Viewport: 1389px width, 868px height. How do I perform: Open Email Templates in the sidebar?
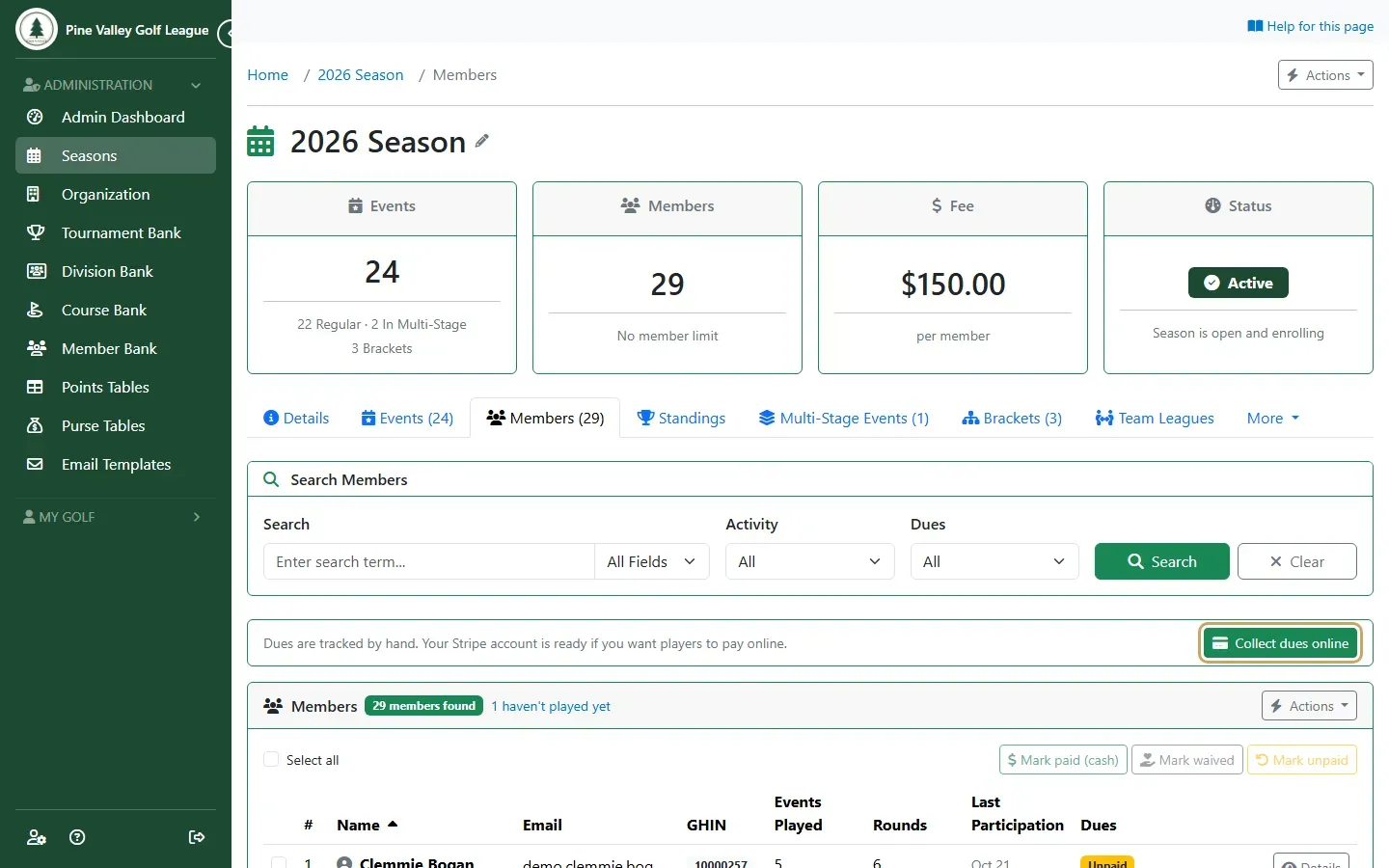point(116,464)
